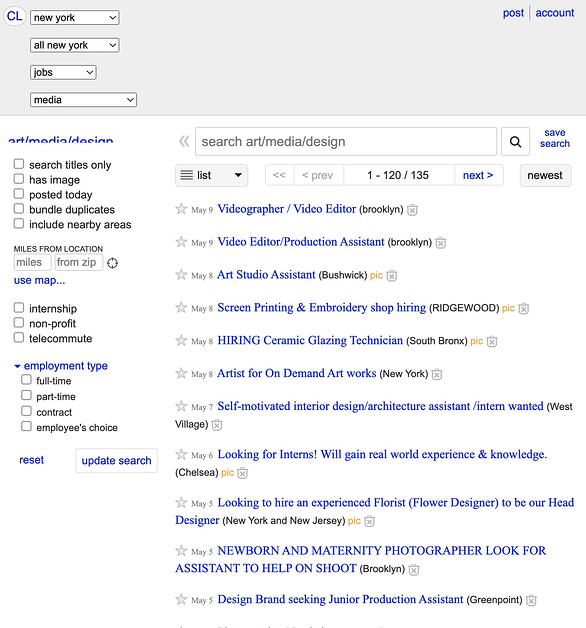Star the Videographer / Video Editor posting
This screenshot has width=586, height=628.
click(181, 209)
